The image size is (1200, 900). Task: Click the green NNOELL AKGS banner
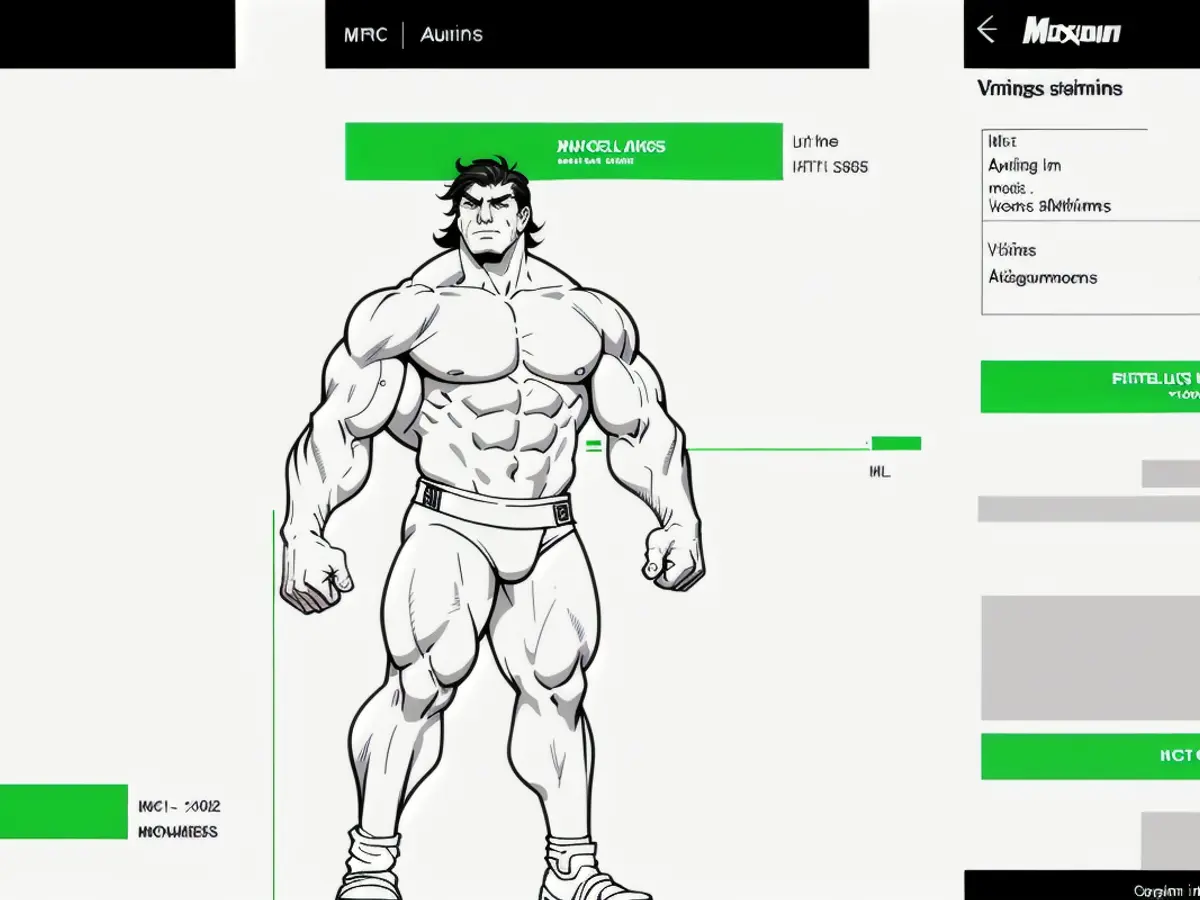(x=563, y=151)
